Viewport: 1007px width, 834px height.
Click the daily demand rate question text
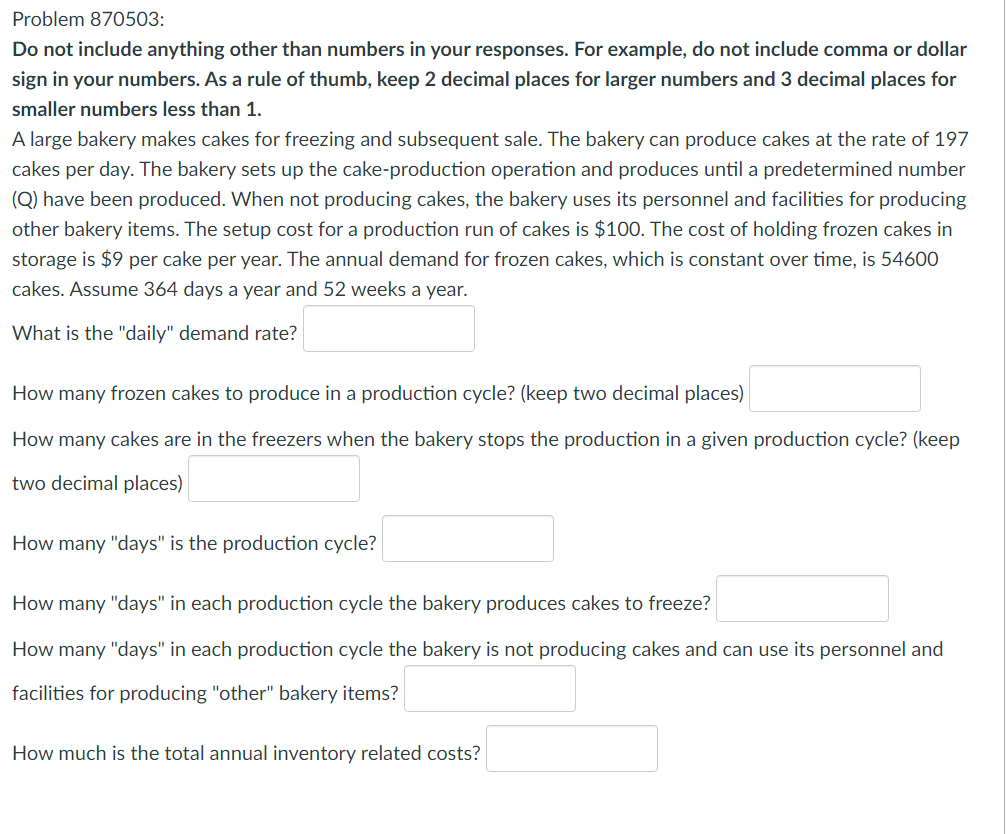152,333
